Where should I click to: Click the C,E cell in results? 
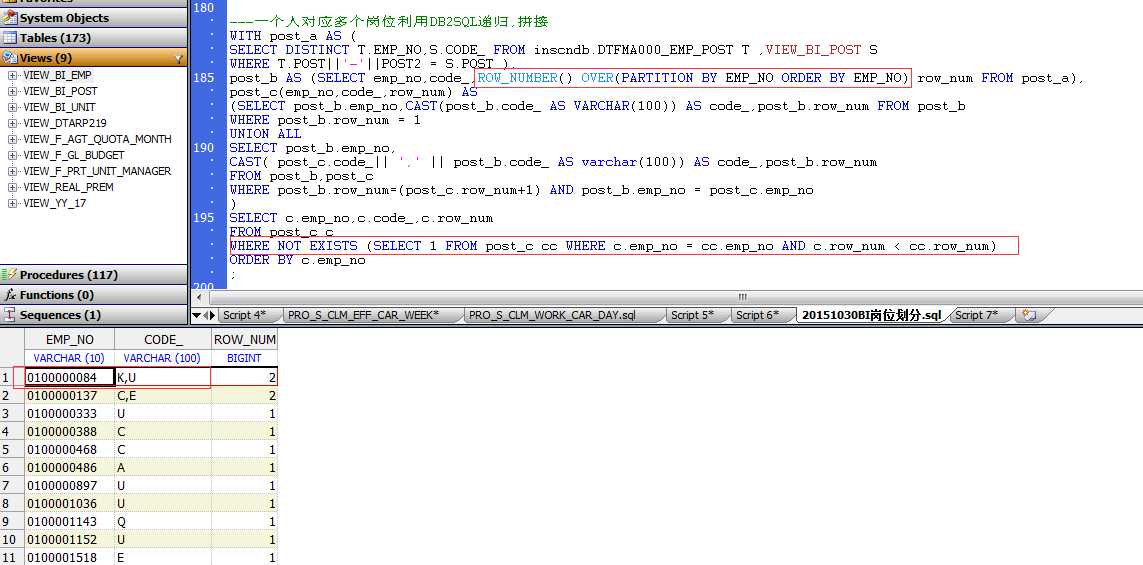[x=163, y=395]
